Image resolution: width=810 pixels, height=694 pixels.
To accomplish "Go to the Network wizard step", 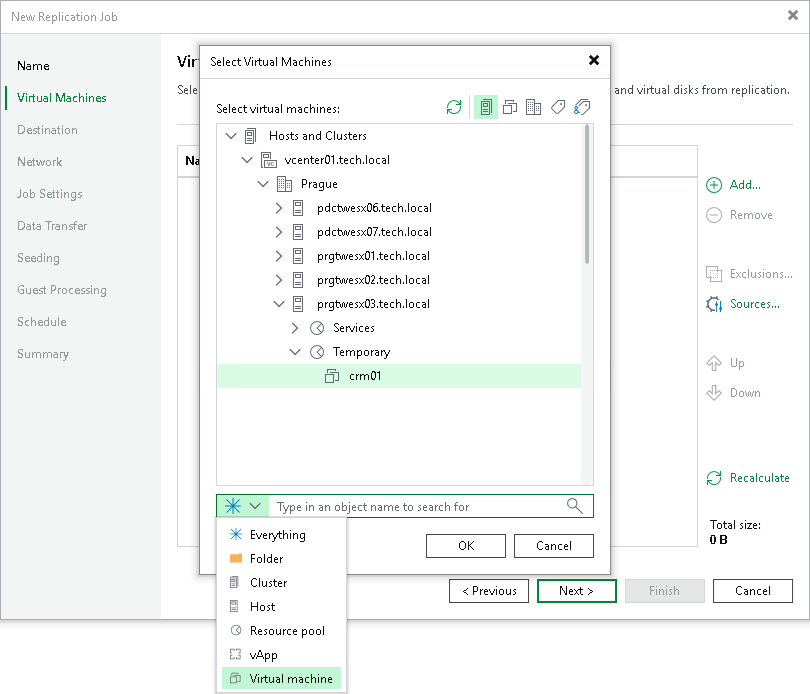I will point(39,162).
